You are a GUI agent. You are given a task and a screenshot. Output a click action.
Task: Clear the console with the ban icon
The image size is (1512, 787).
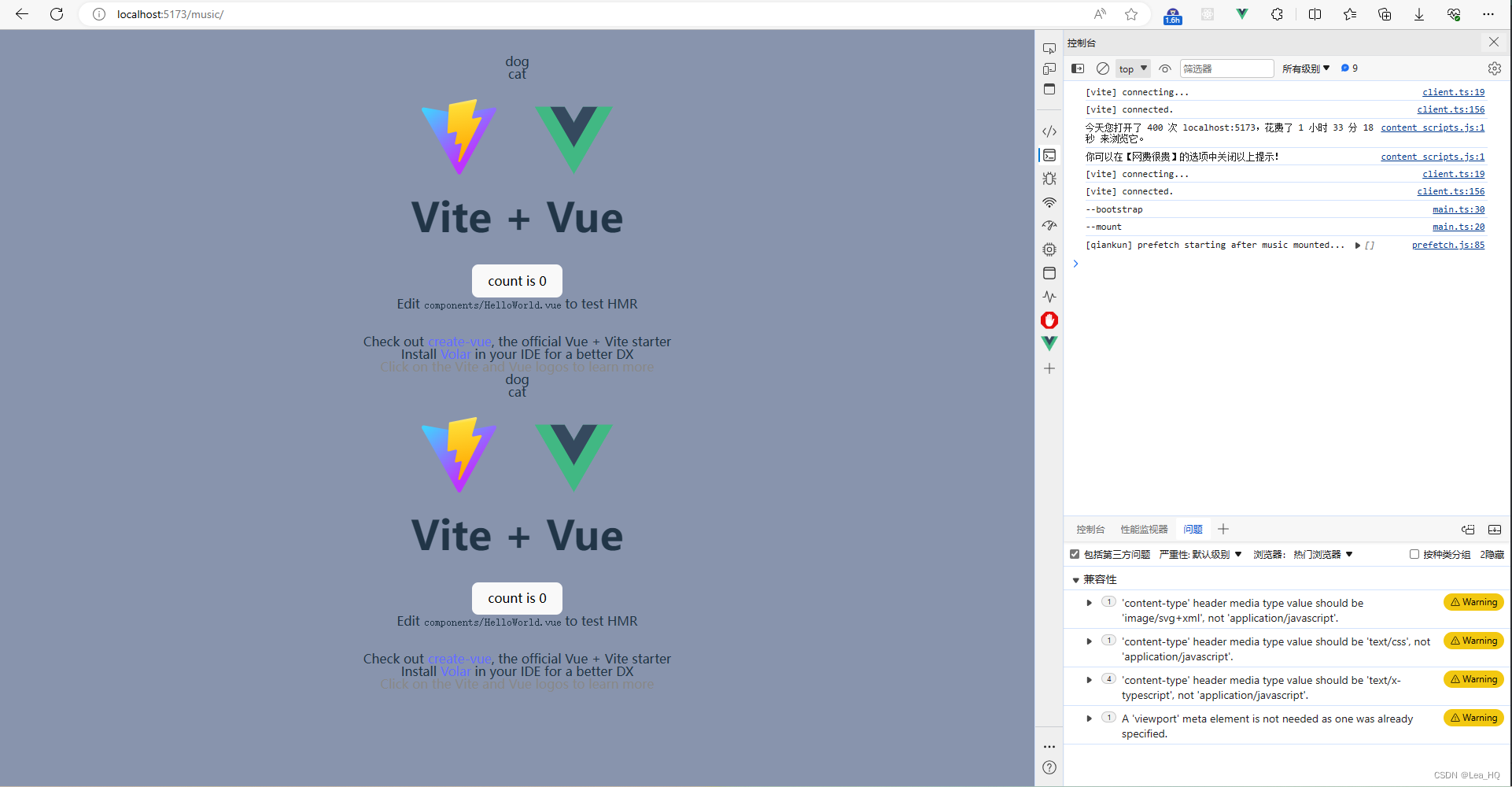click(x=1103, y=68)
